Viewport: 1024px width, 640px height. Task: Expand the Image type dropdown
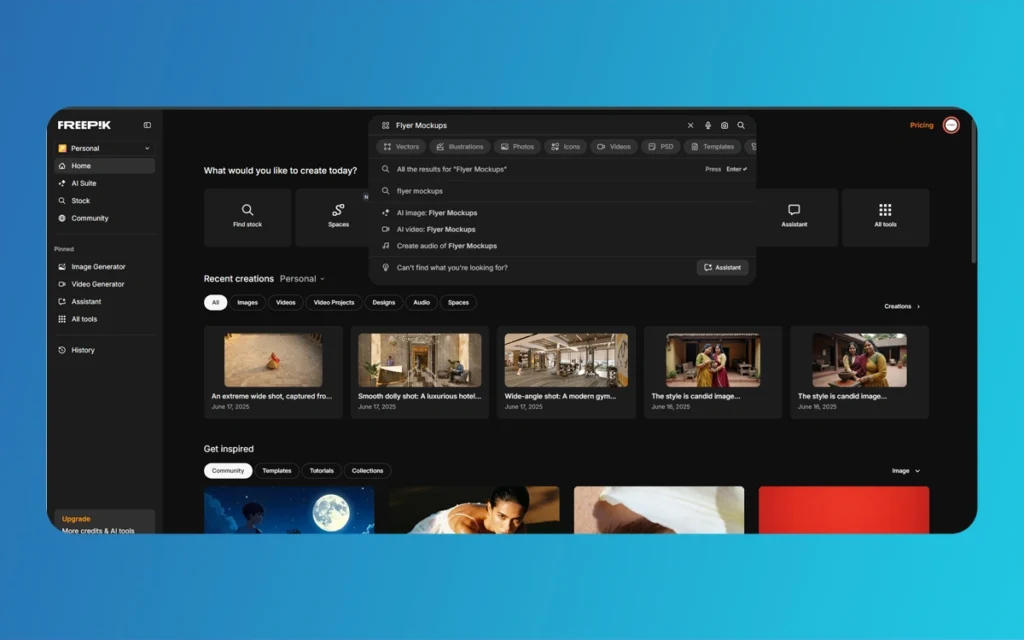[x=905, y=471]
